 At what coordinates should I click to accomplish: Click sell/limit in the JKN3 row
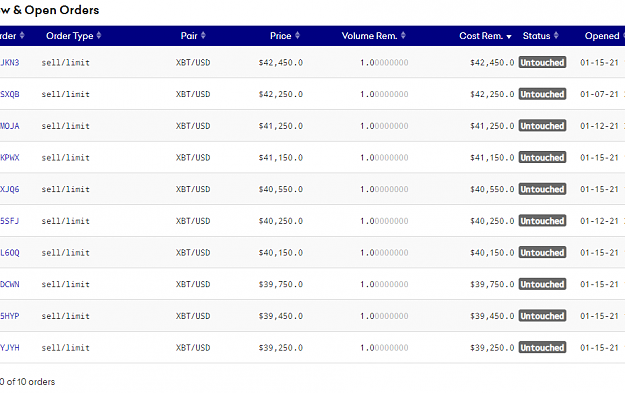65,63
